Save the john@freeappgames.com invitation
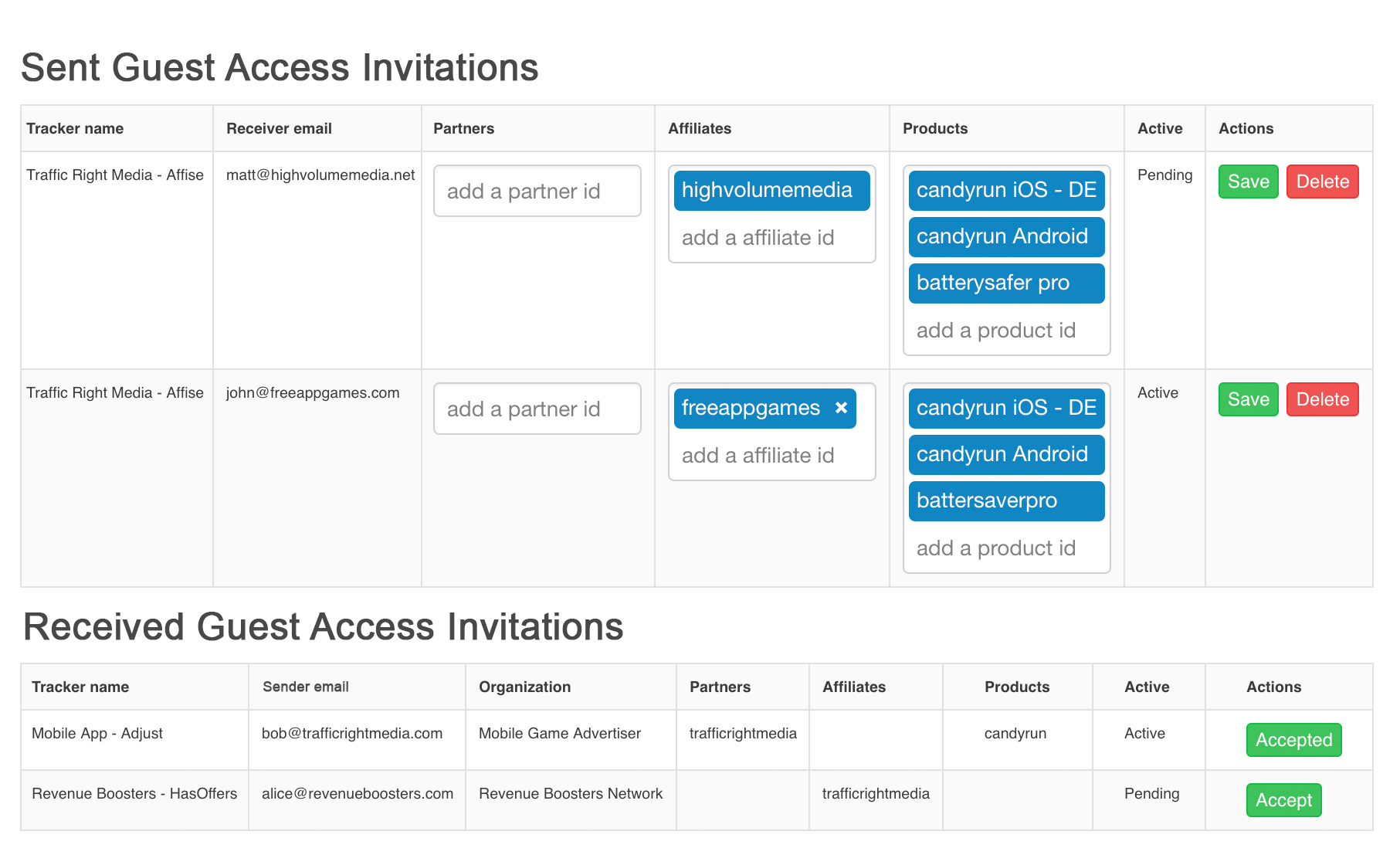 (1248, 399)
